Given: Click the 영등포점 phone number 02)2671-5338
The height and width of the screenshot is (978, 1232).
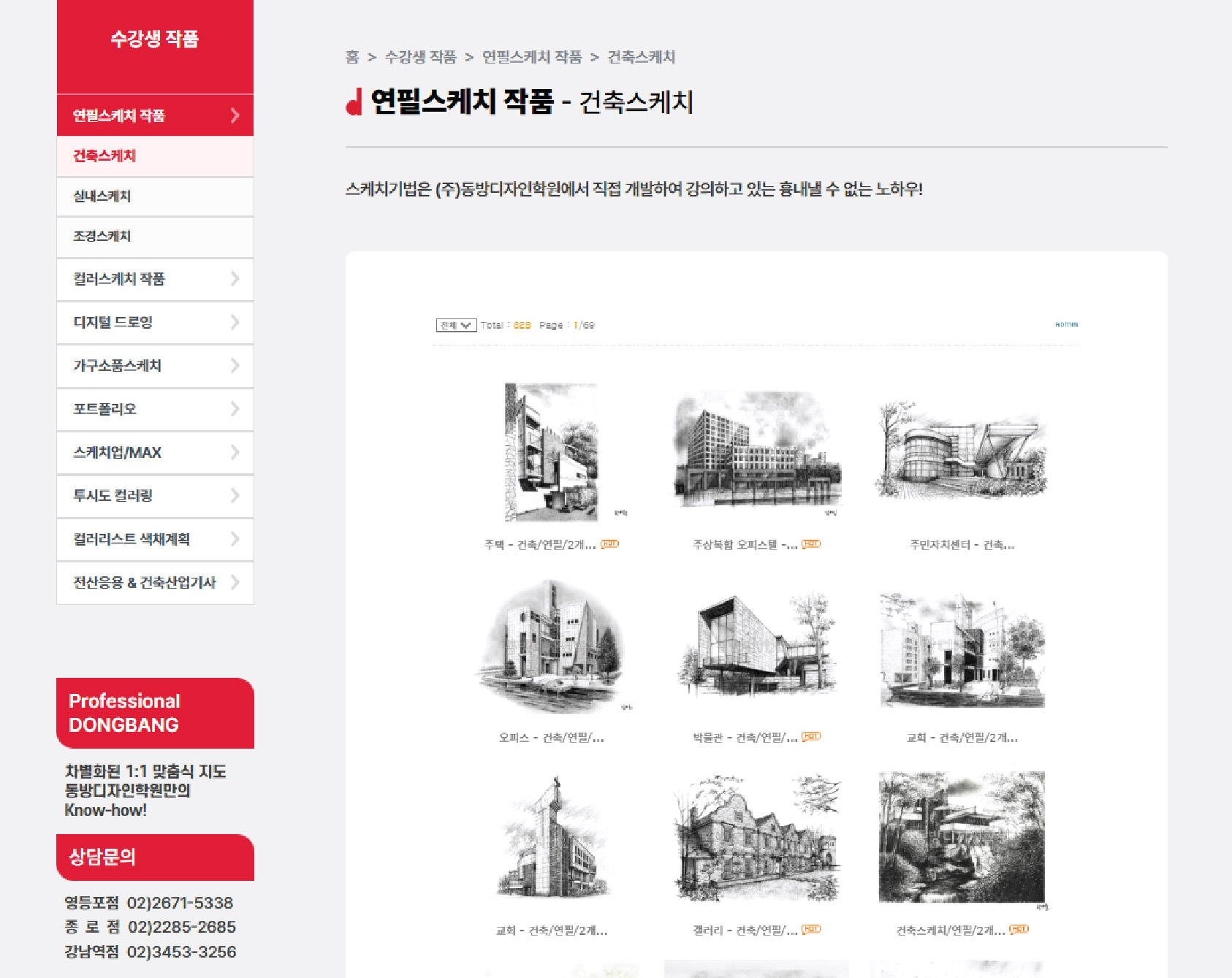Looking at the screenshot, I should tap(180, 903).
